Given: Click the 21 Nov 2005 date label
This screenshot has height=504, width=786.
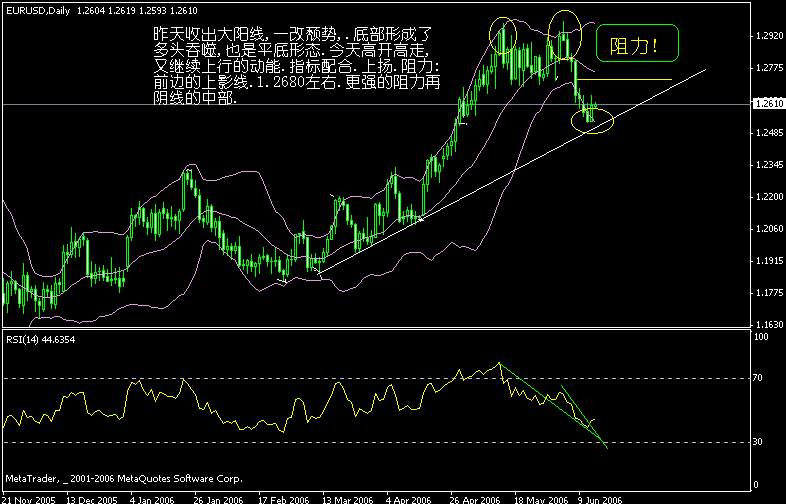Looking at the screenshot, I should (x=28, y=500).
